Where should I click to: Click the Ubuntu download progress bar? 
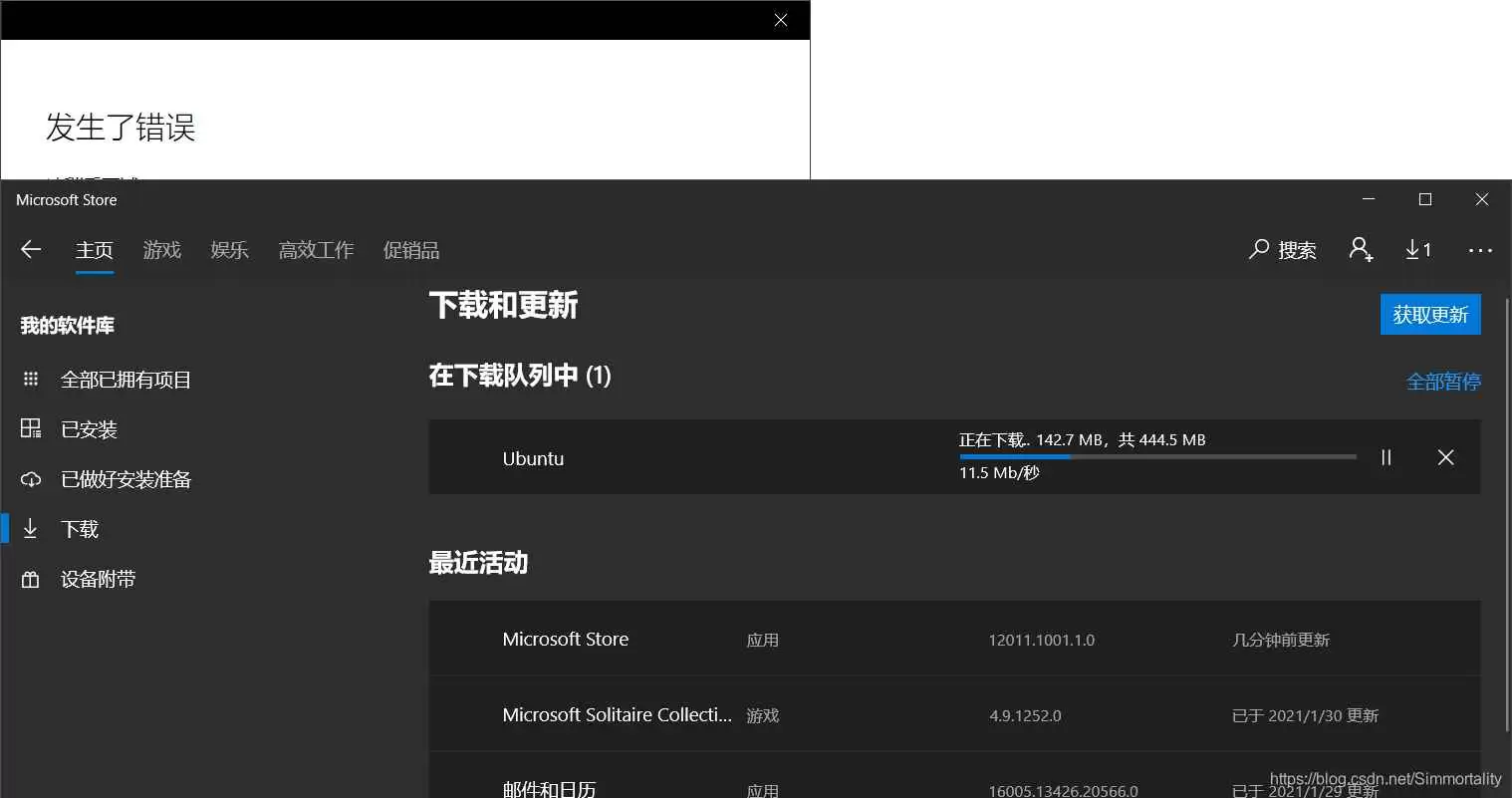1155,456
